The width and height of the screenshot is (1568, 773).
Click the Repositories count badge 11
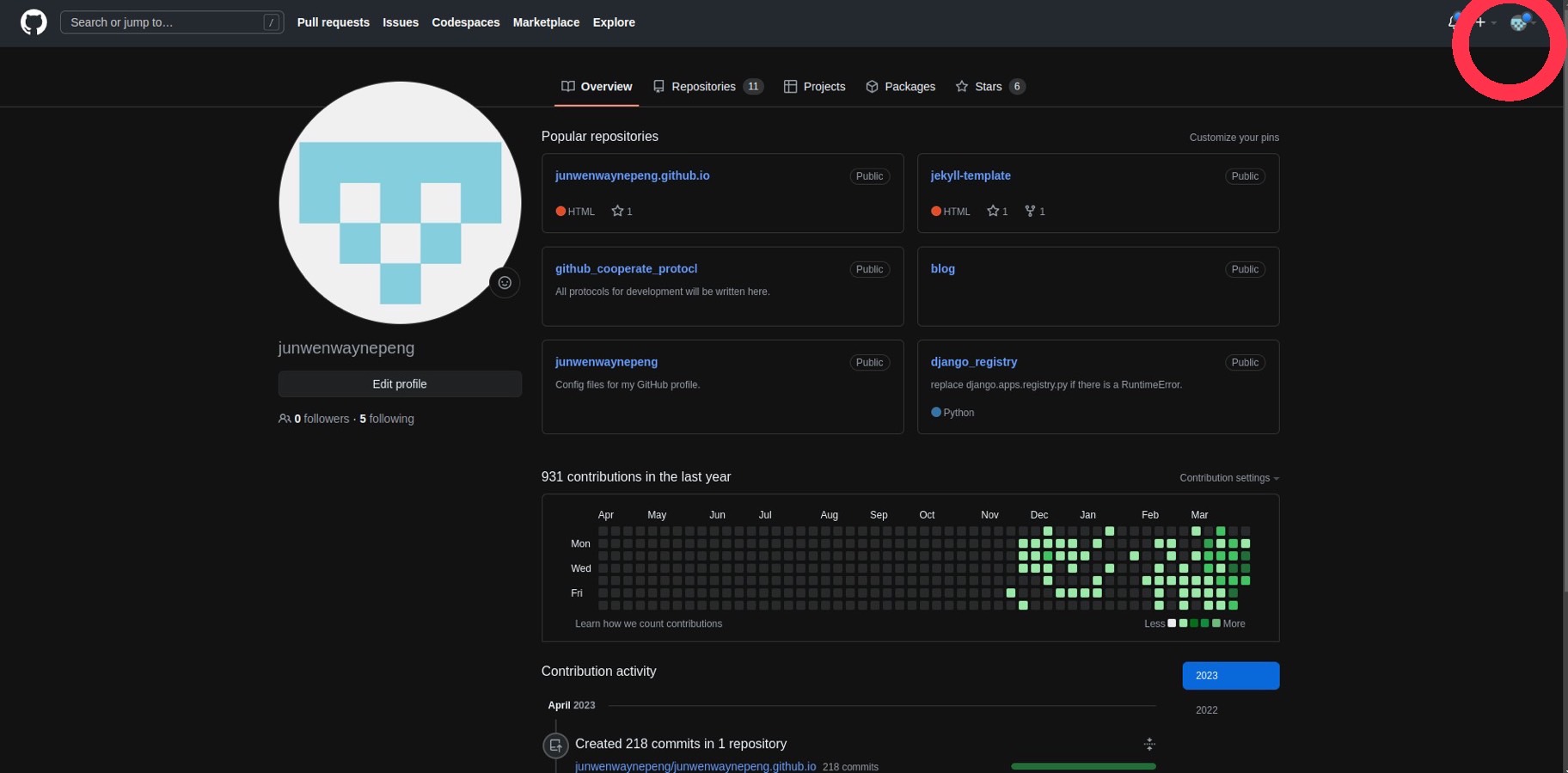753,87
